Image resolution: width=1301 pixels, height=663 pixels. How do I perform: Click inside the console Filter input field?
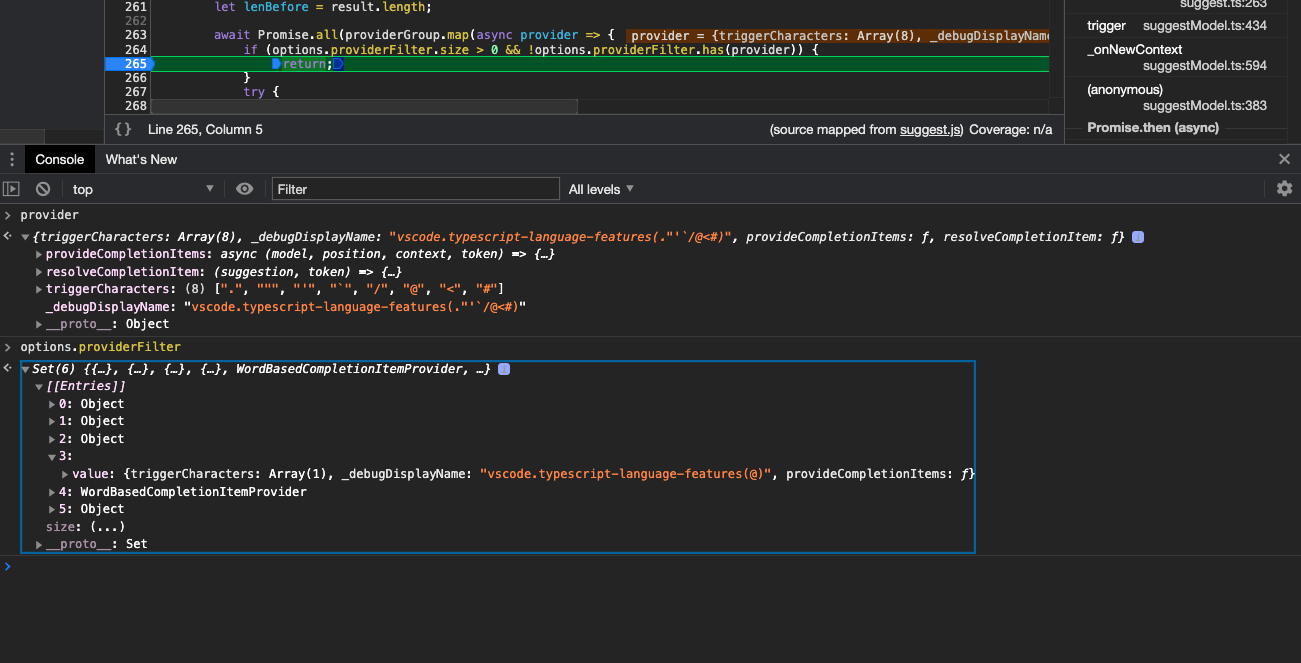[415, 188]
